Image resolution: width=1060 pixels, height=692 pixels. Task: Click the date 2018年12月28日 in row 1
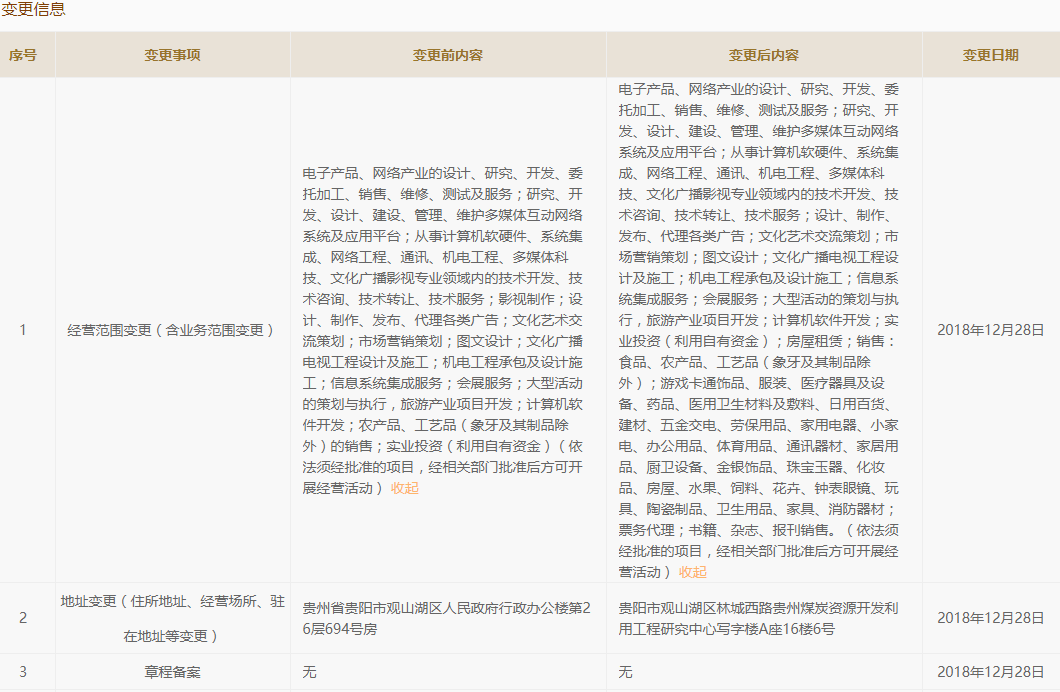pyautogui.click(x=990, y=330)
